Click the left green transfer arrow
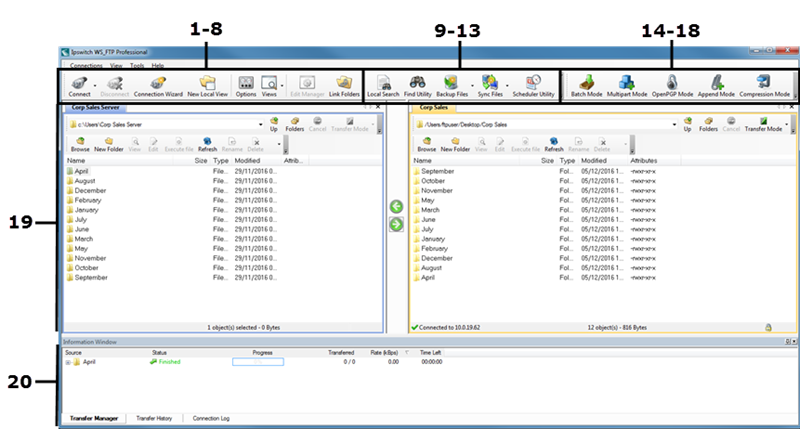 coord(396,207)
